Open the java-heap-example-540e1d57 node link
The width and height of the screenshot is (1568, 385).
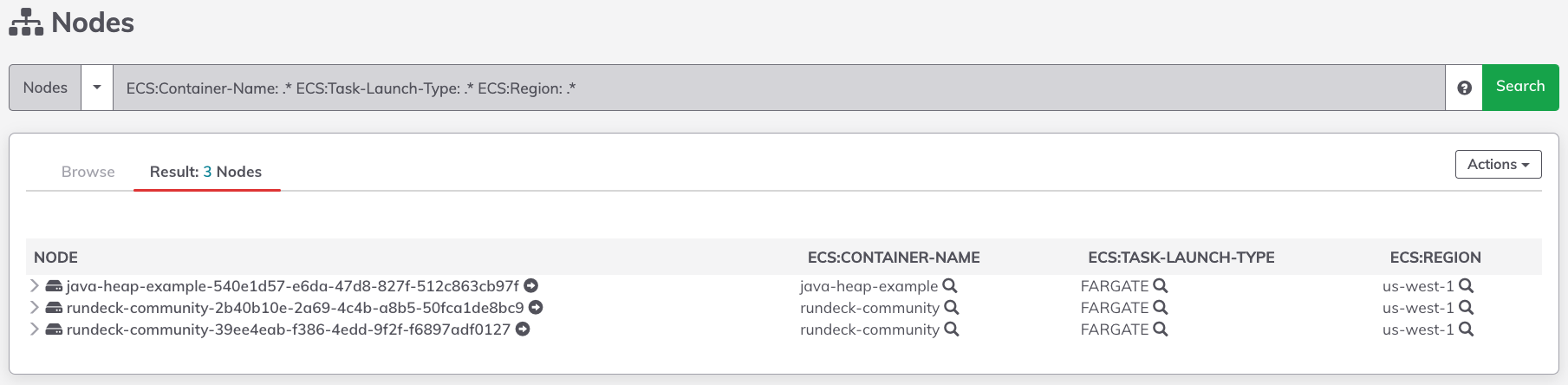pyautogui.click(x=292, y=285)
